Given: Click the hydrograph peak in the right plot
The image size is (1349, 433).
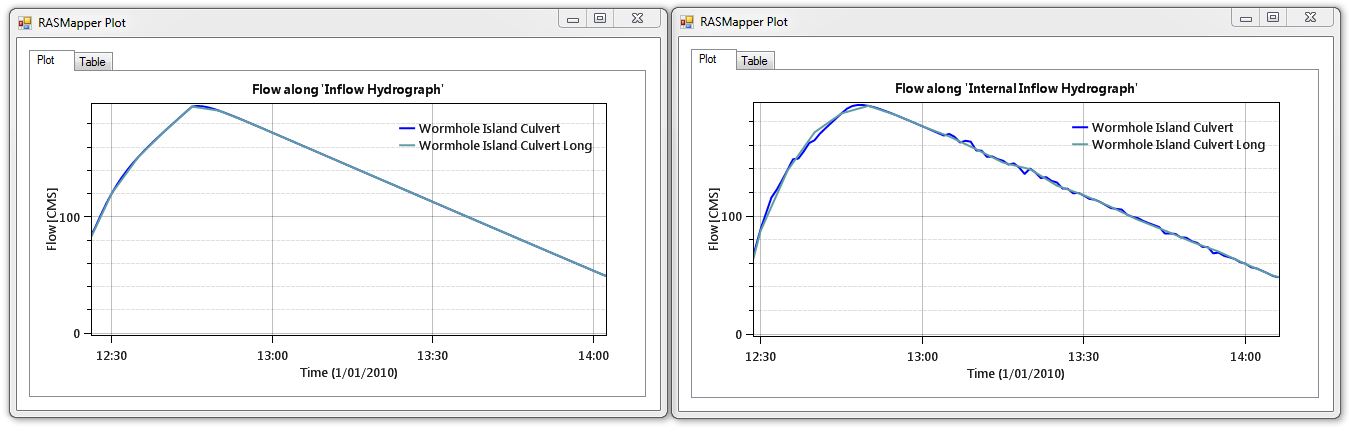Looking at the screenshot, I should point(860,105).
